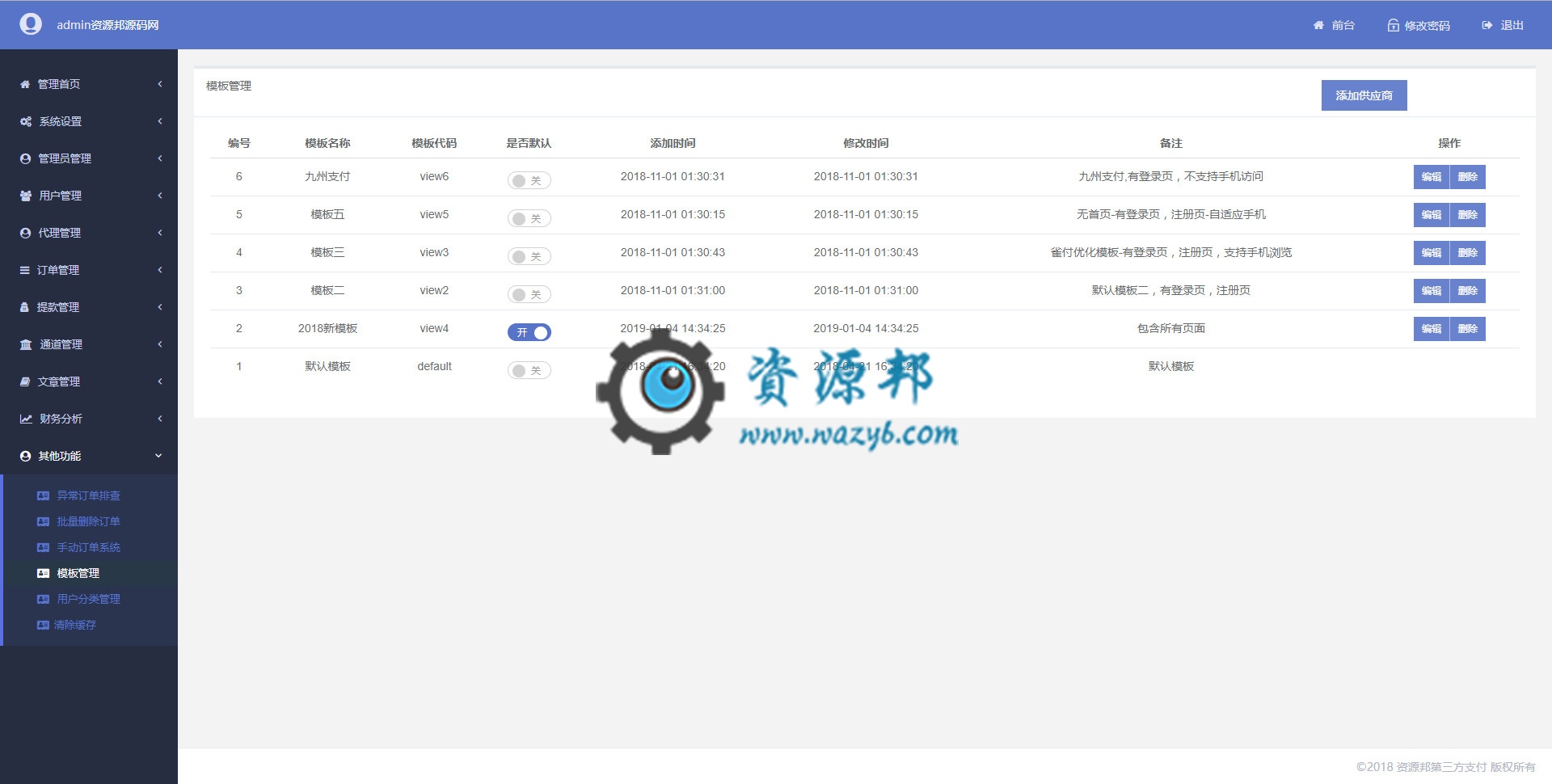
Task: Open the 手动订单系统 submenu item
Action: 88,547
